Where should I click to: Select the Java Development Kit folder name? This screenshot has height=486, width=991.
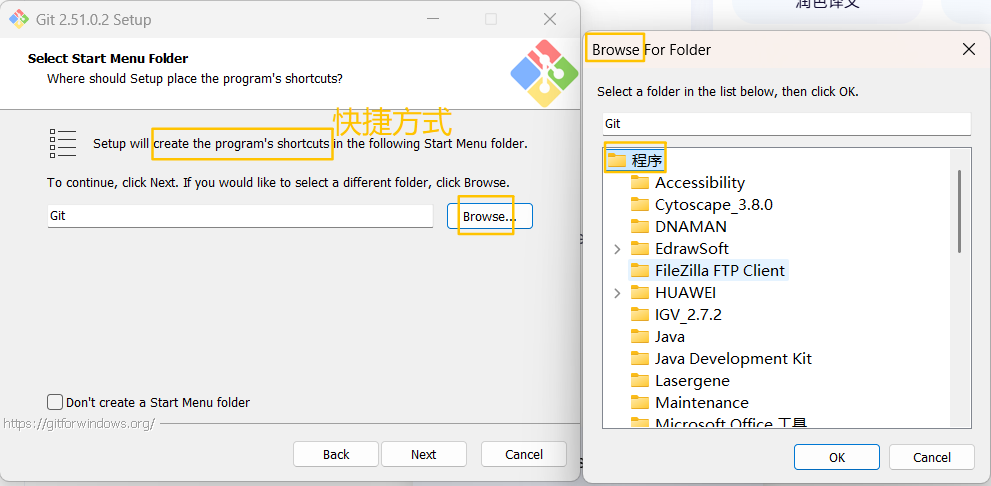[733, 358]
